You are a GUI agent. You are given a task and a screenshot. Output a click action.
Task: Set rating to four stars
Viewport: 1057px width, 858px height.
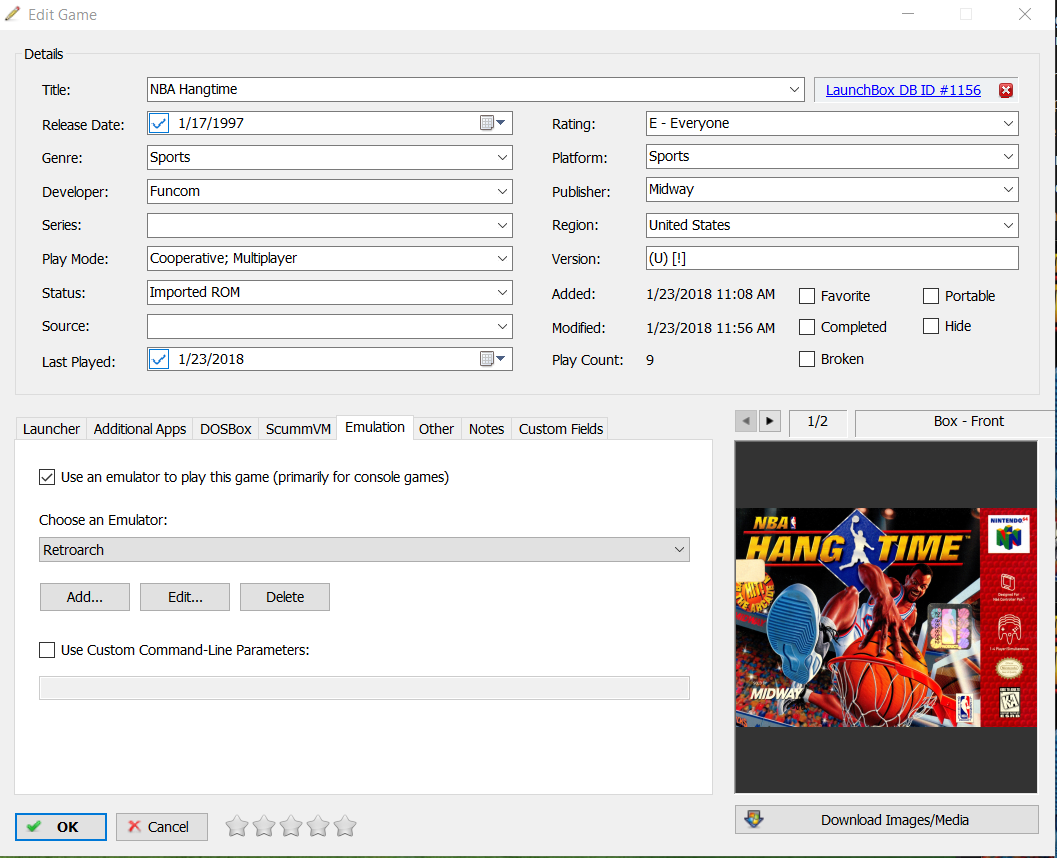click(x=318, y=826)
